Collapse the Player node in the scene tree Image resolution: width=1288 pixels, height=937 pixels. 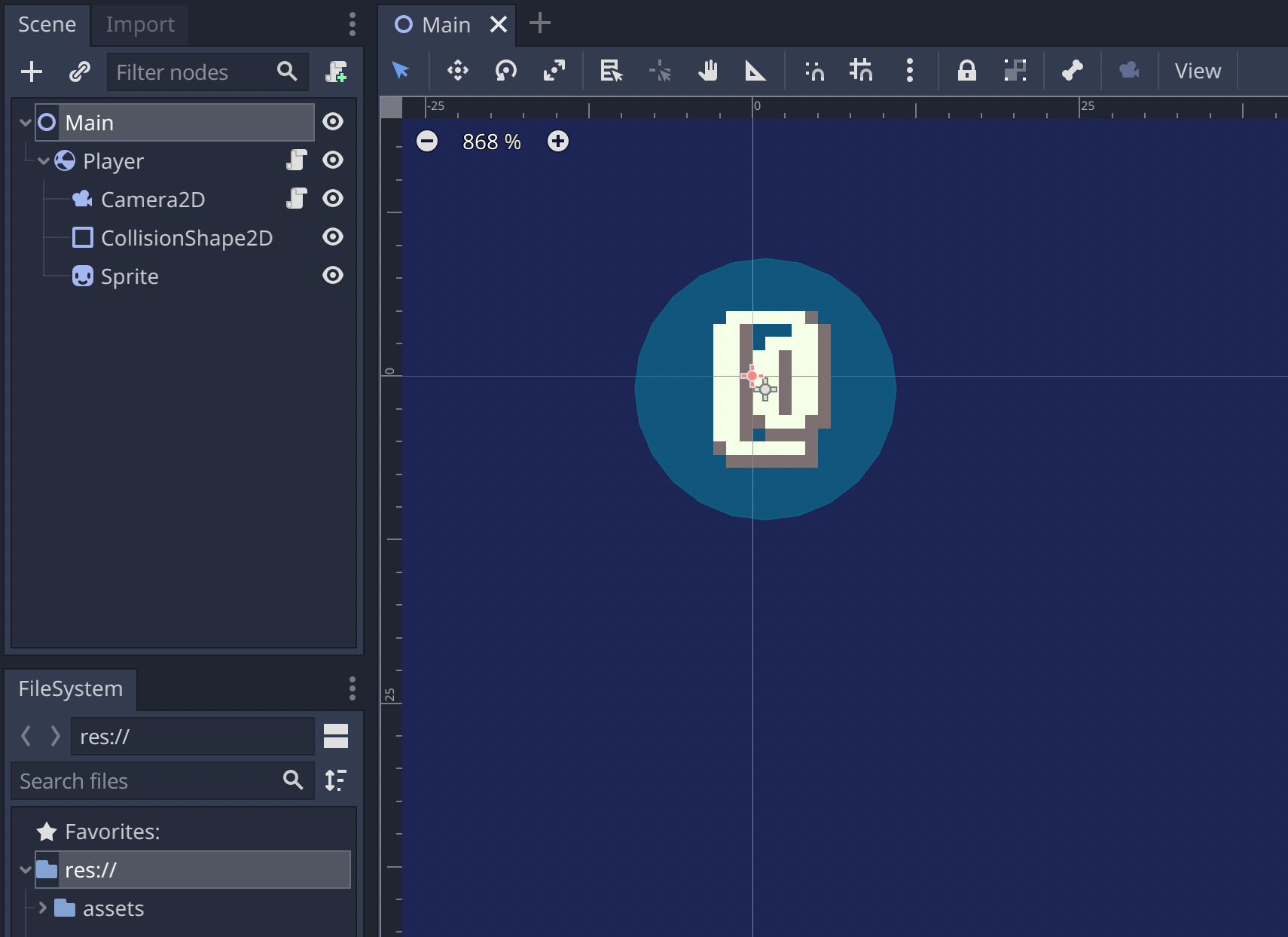coord(43,160)
